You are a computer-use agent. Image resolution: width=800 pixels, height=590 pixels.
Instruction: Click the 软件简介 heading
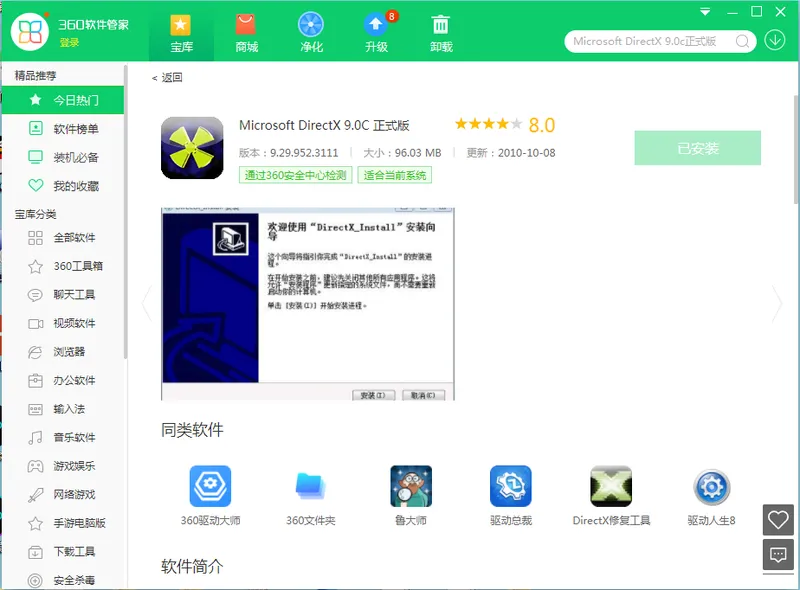[x=192, y=566]
